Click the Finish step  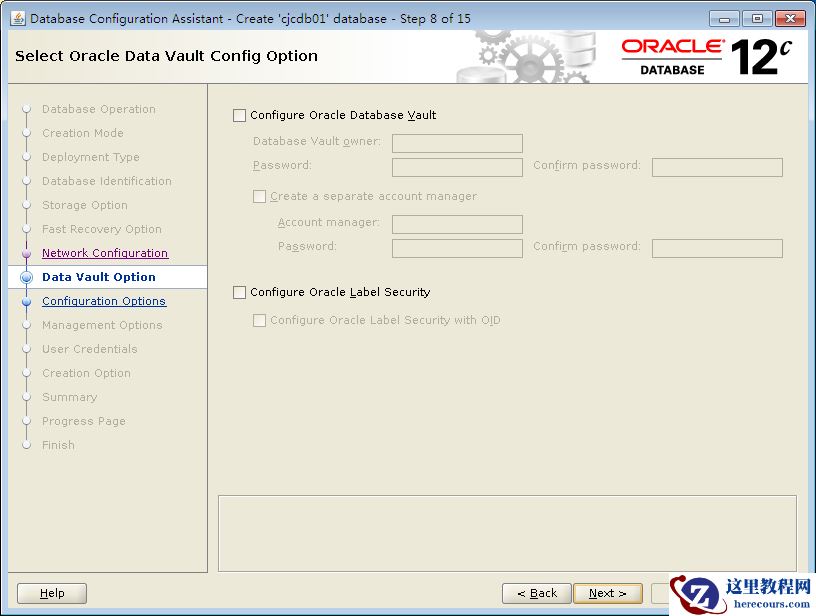click(x=58, y=445)
